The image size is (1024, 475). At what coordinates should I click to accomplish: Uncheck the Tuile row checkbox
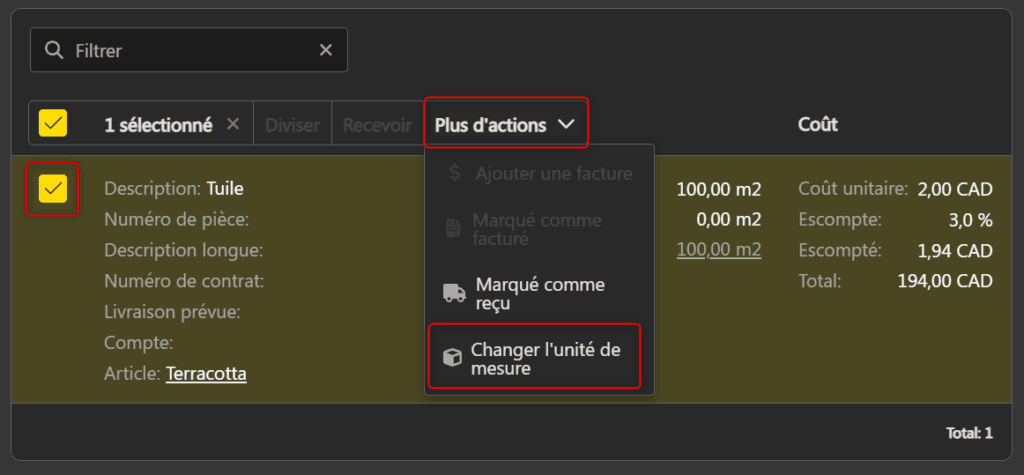53,188
